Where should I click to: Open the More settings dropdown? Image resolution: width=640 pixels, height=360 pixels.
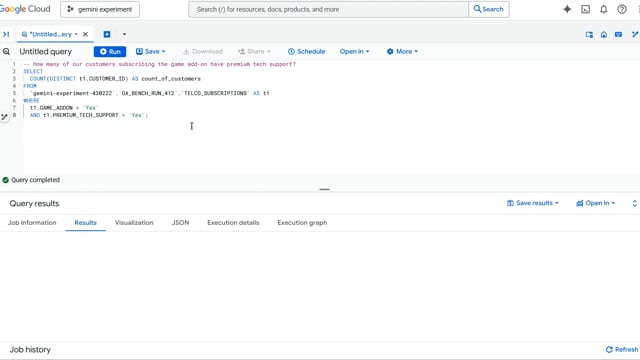[402, 51]
